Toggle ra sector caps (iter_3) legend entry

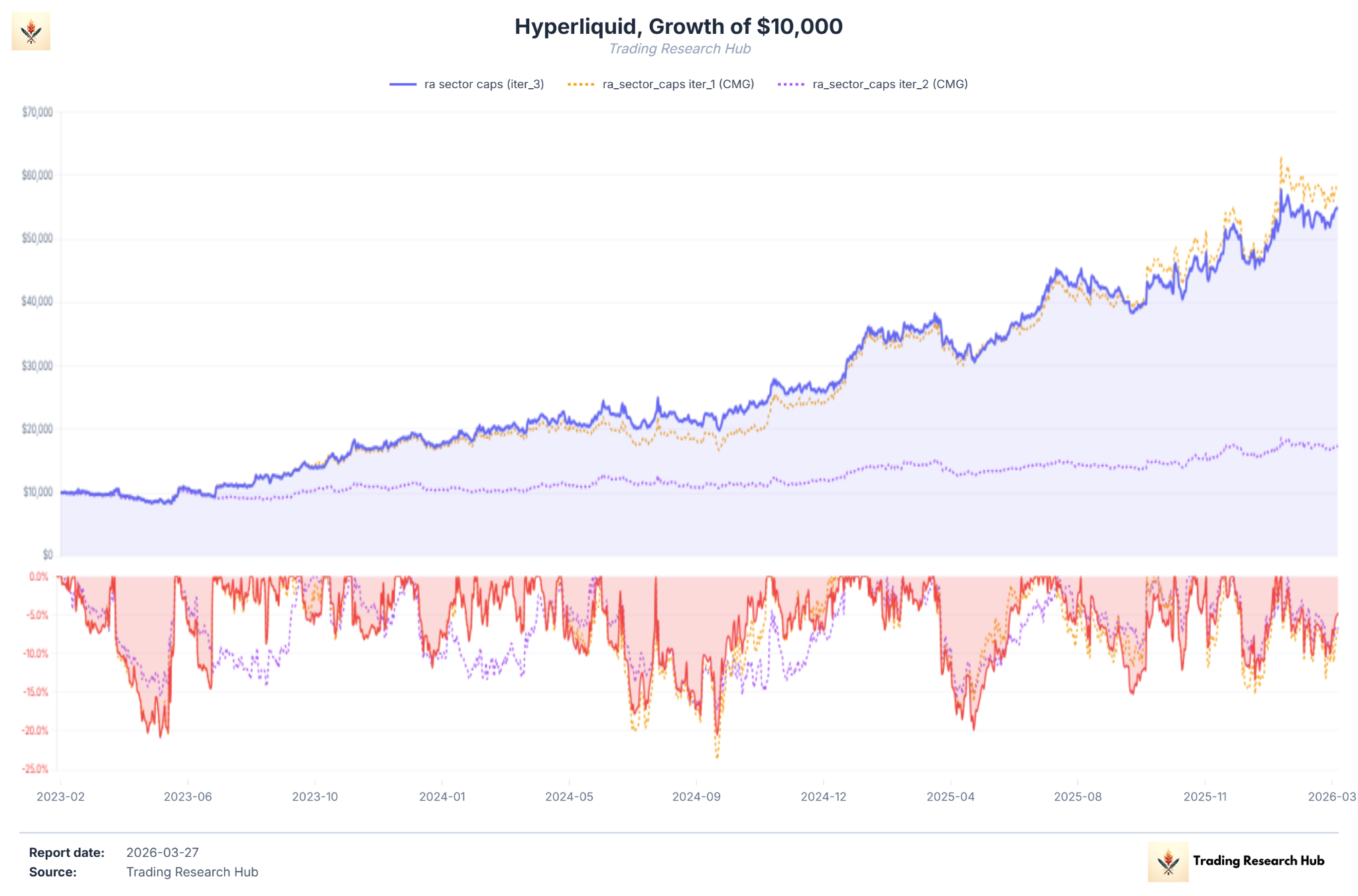(x=483, y=84)
